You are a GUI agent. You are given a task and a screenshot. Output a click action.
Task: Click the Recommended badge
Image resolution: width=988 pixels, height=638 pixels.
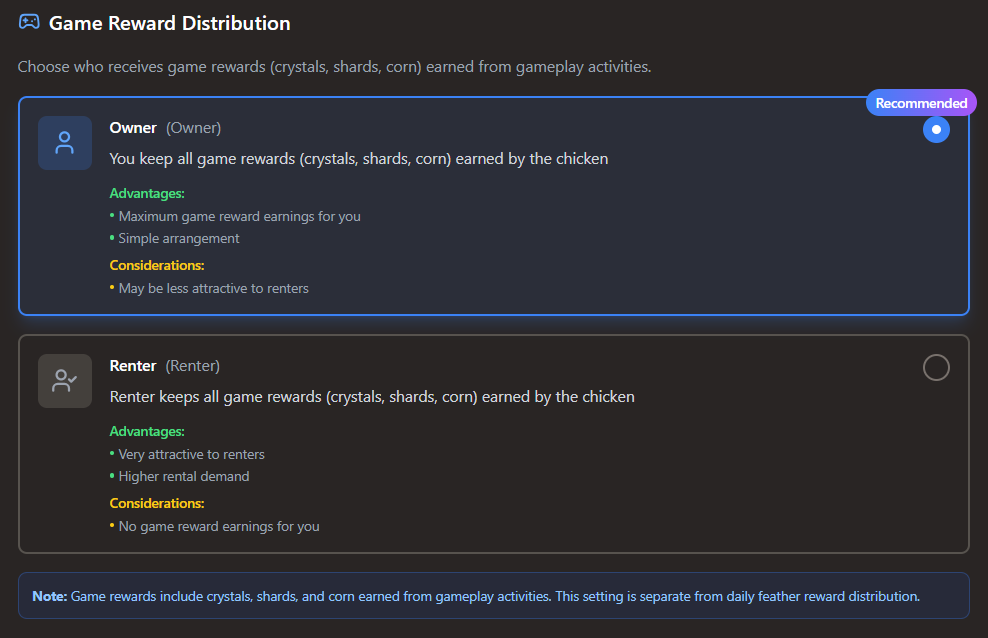coord(921,103)
